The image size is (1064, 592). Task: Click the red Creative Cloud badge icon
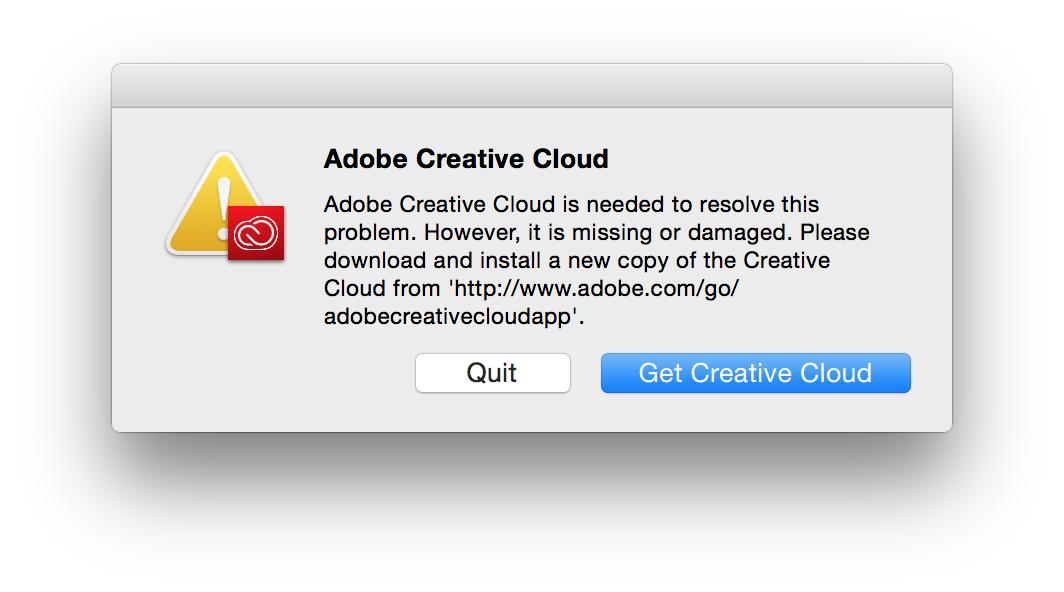click(x=256, y=233)
